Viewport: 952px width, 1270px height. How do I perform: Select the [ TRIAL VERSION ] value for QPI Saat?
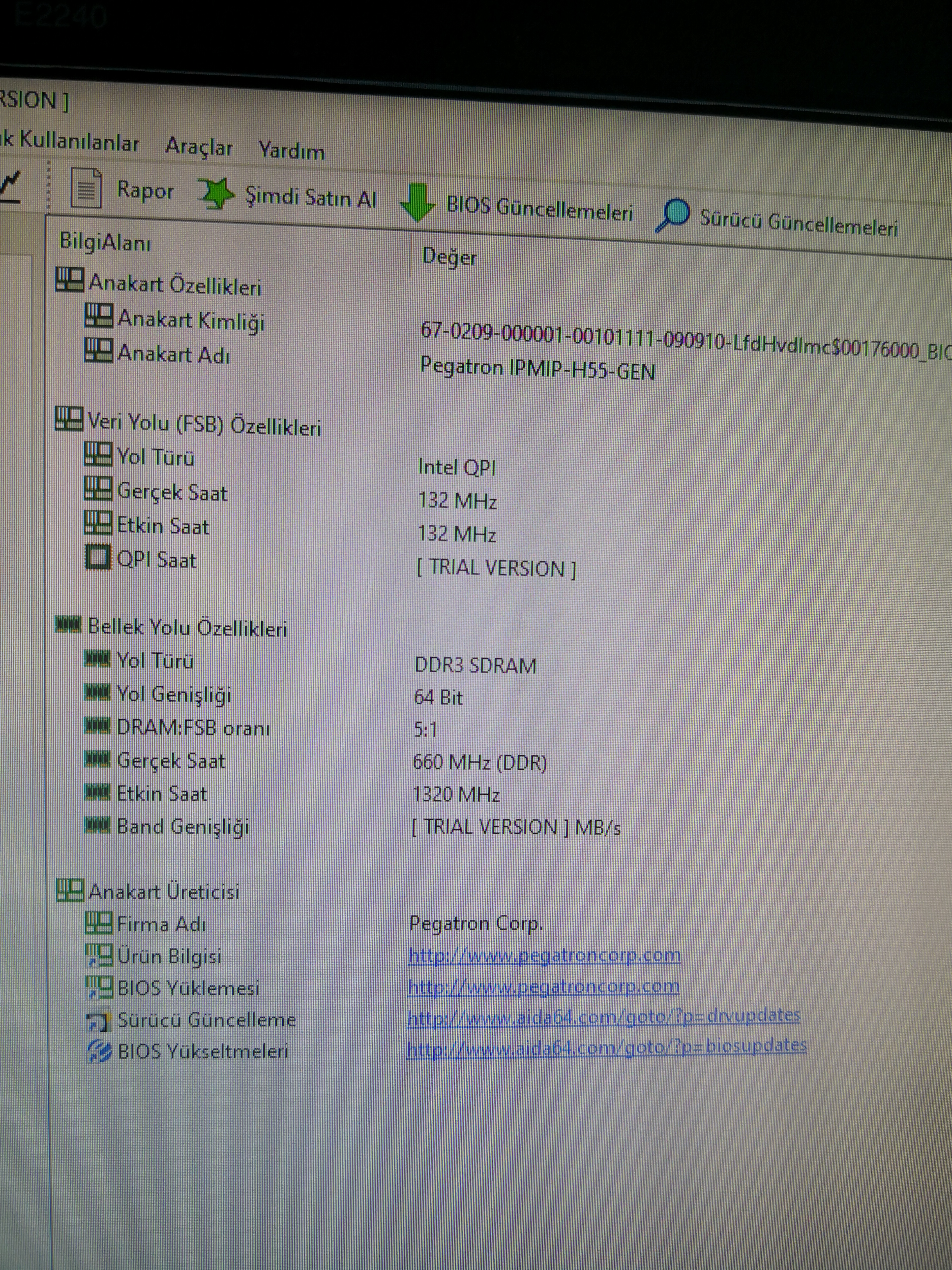496,568
